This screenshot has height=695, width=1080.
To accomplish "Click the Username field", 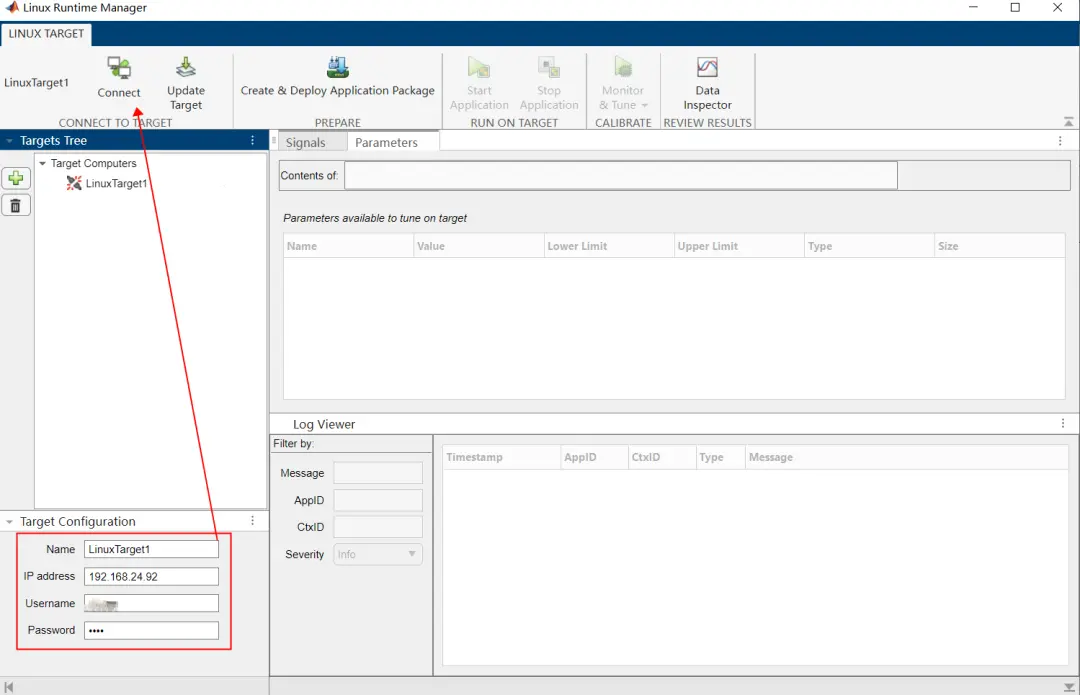I will pos(152,603).
